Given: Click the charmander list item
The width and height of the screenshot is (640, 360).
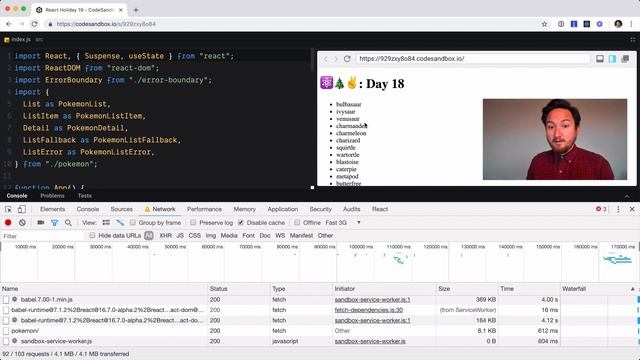Looking at the screenshot, I should (351, 126).
